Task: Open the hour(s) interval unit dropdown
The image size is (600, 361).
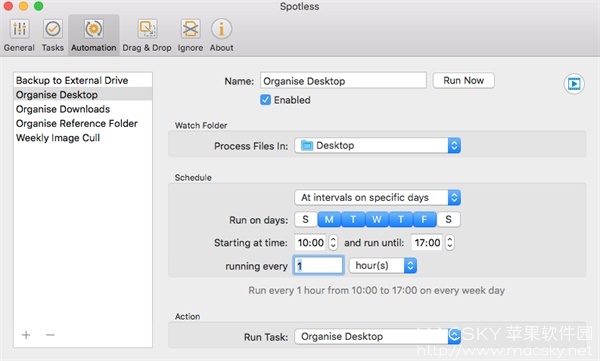Action: [383, 265]
